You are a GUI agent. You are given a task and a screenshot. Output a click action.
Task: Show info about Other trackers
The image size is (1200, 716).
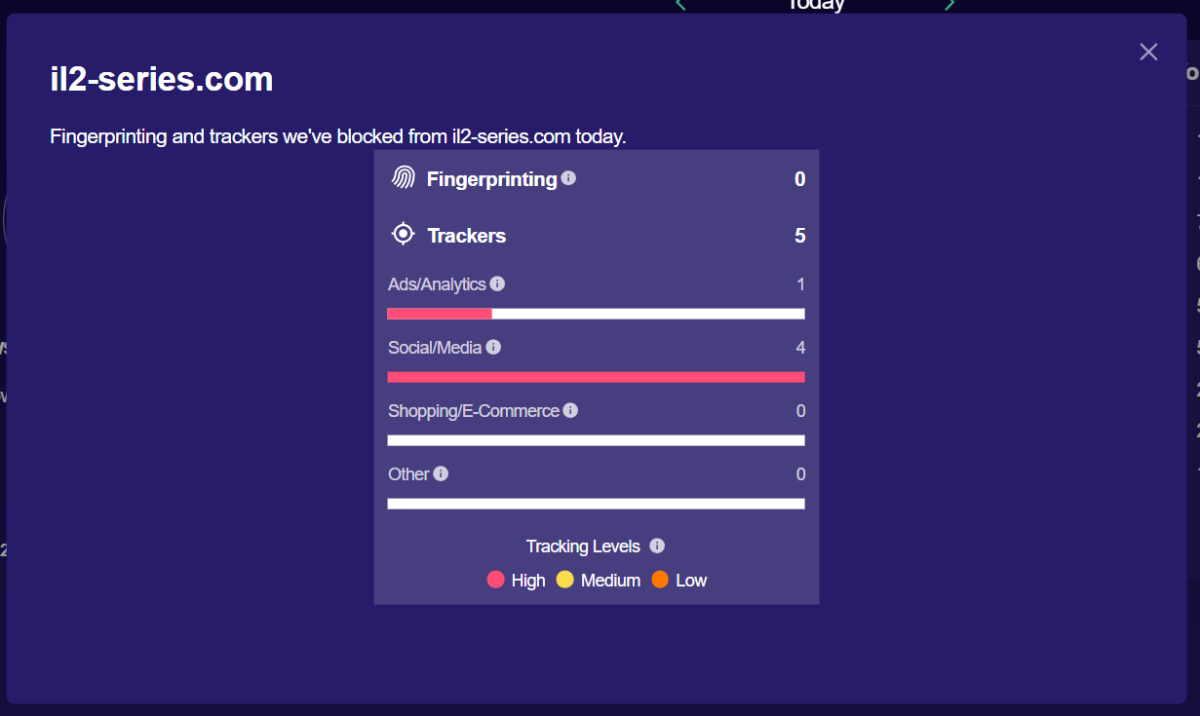click(441, 473)
